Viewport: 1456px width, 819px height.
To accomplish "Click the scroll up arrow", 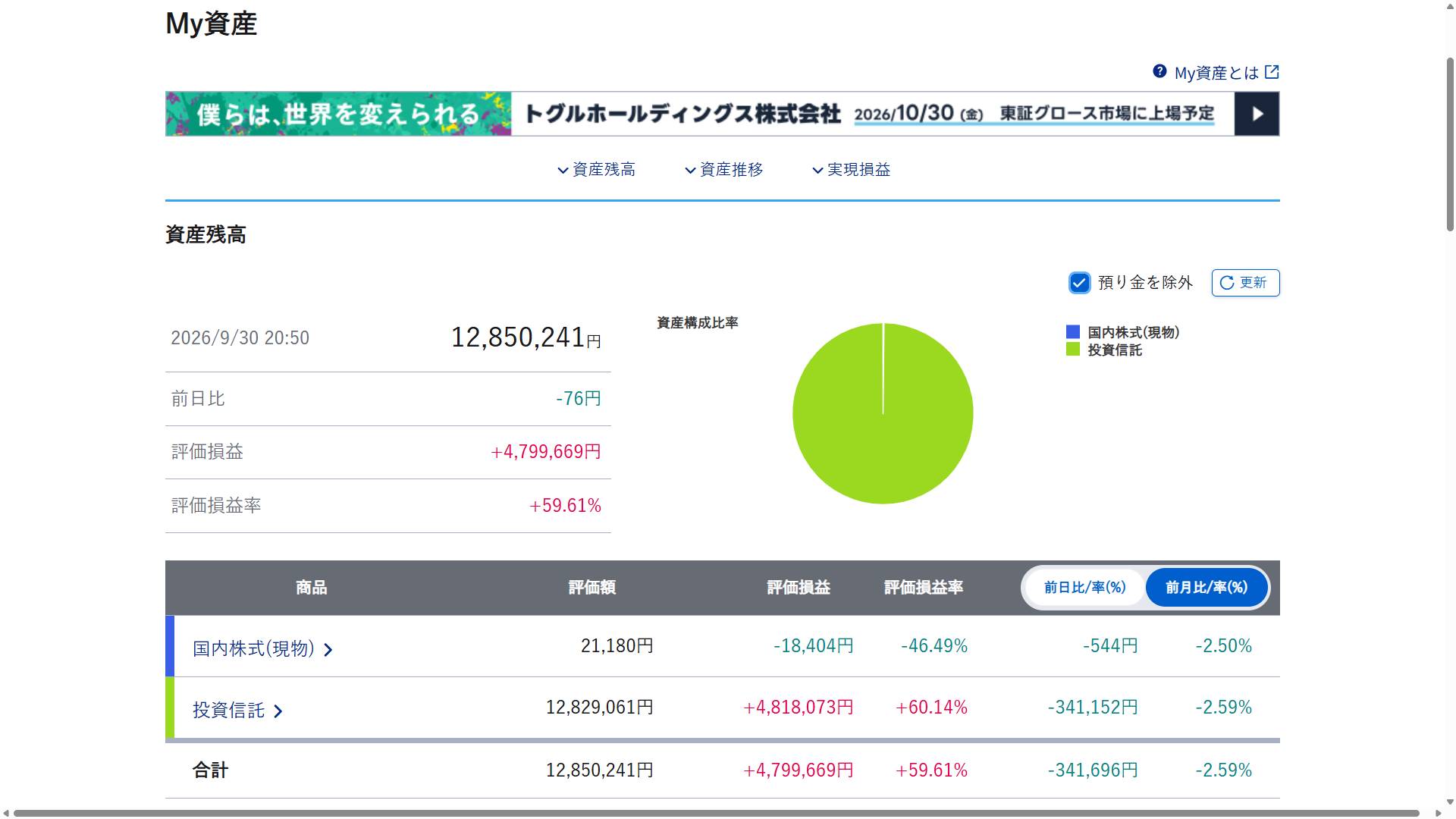I will click(1450, 6).
